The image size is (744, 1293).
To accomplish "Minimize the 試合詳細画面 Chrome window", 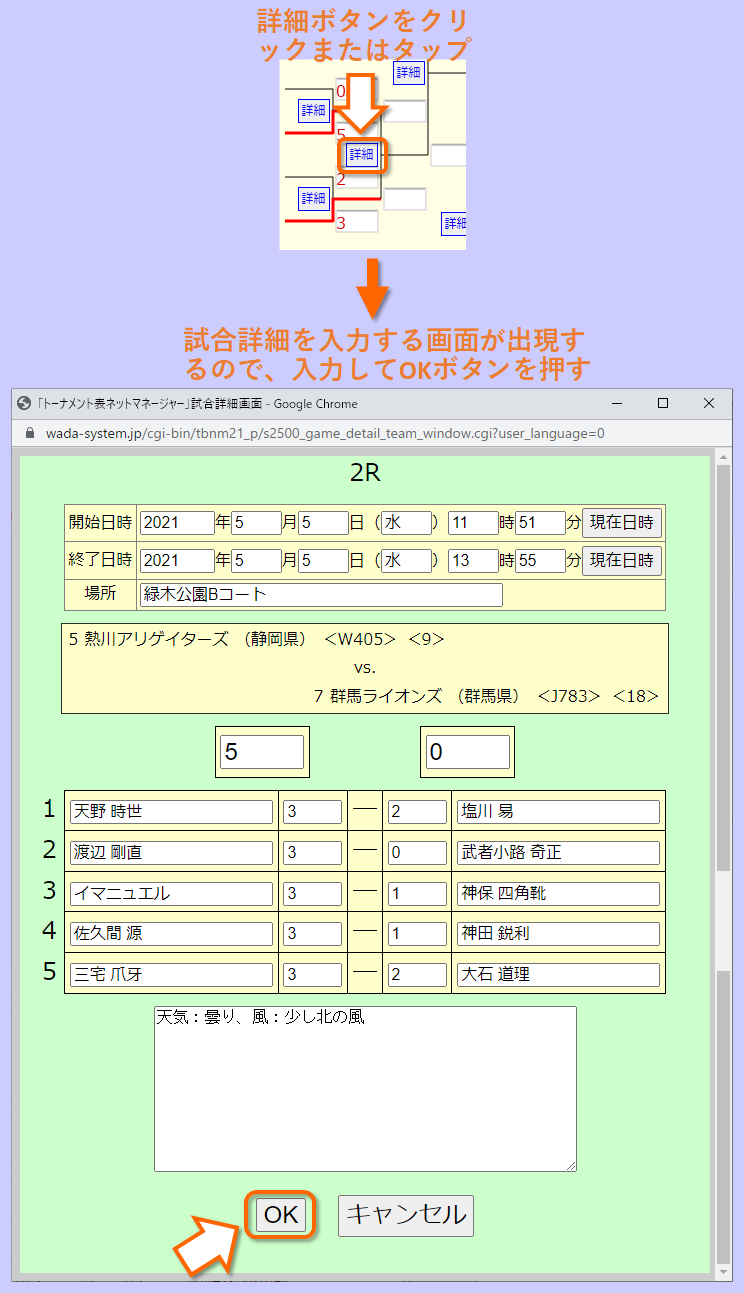I will (617, 403).
